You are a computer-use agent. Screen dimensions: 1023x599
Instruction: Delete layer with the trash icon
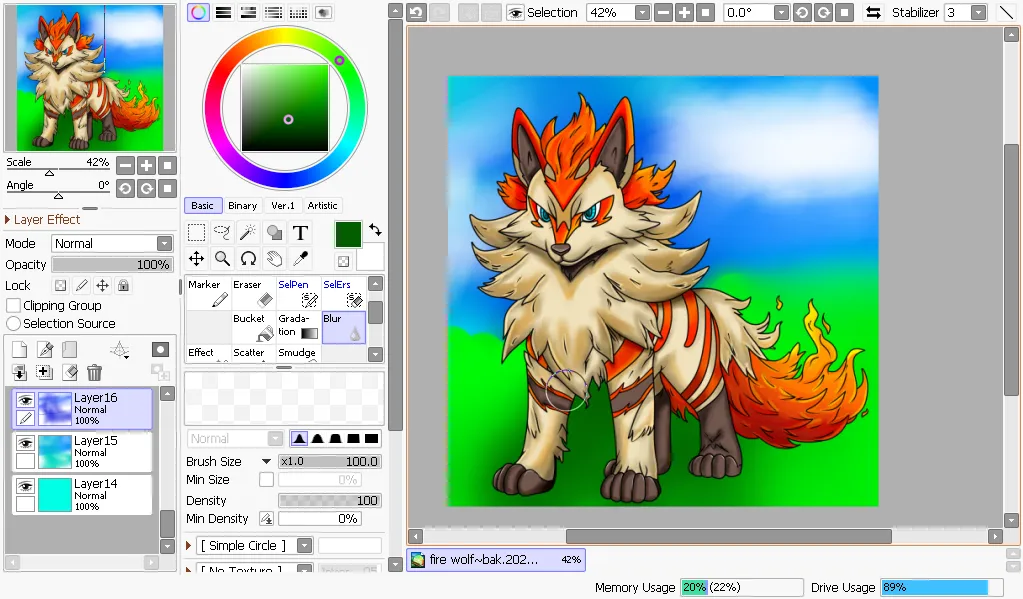point(95,373)
